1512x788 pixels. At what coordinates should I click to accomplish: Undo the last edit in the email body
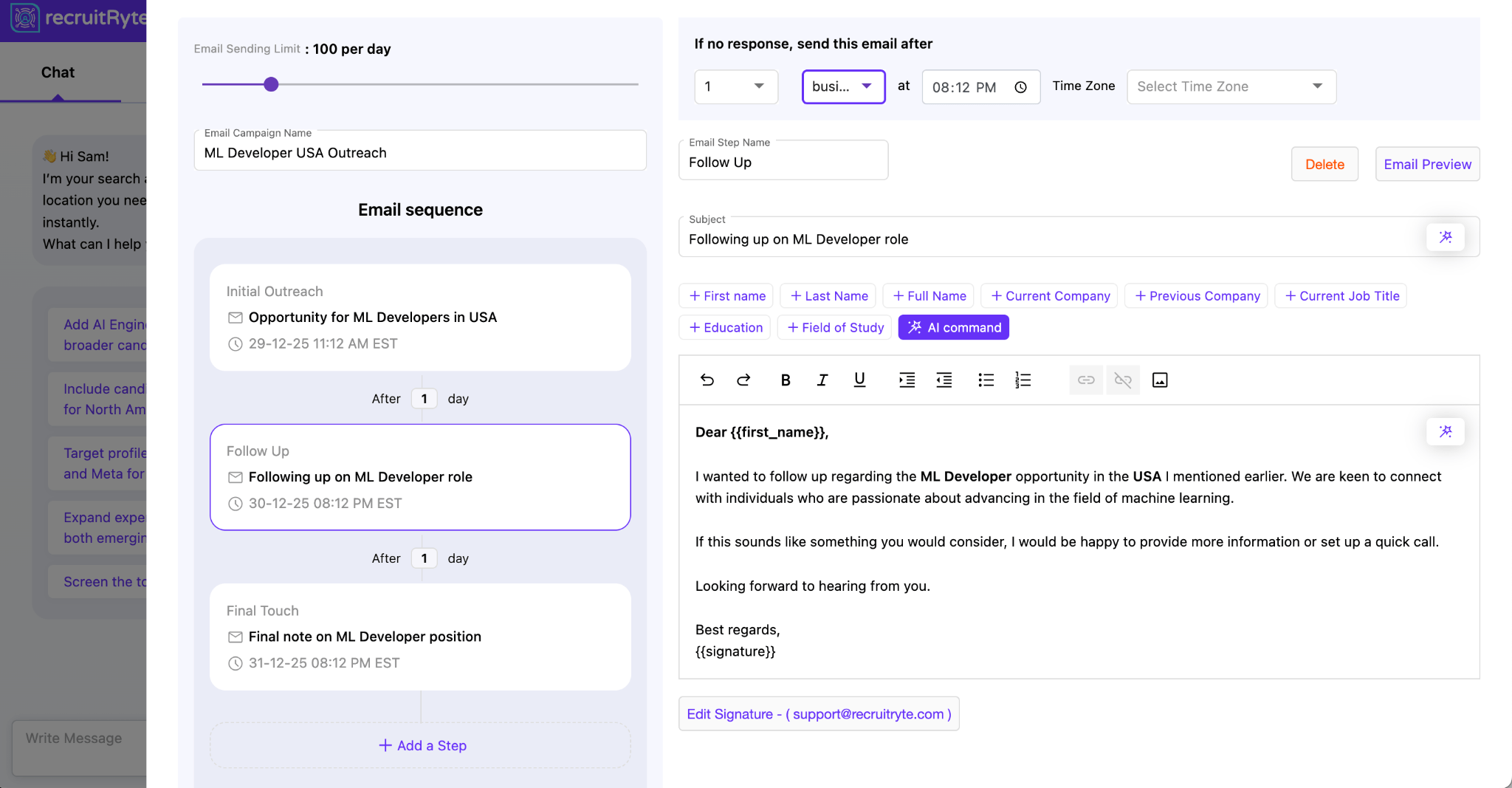point(707,380)
